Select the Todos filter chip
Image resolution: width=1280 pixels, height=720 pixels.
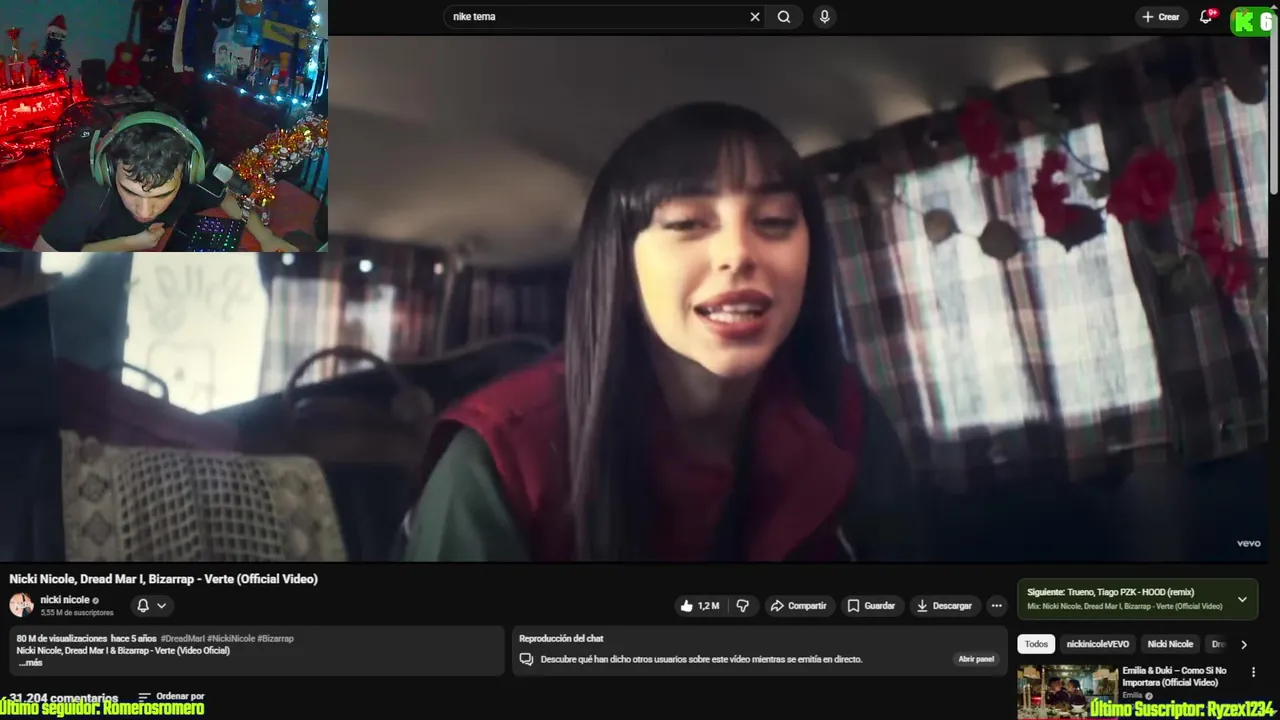tap(1036, 644)
